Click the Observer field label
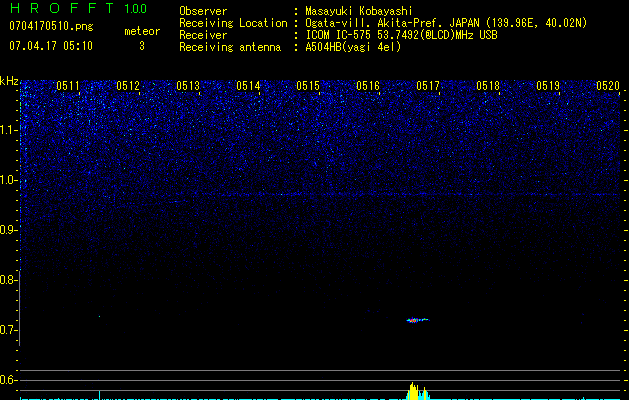 [x=203, y=11]
